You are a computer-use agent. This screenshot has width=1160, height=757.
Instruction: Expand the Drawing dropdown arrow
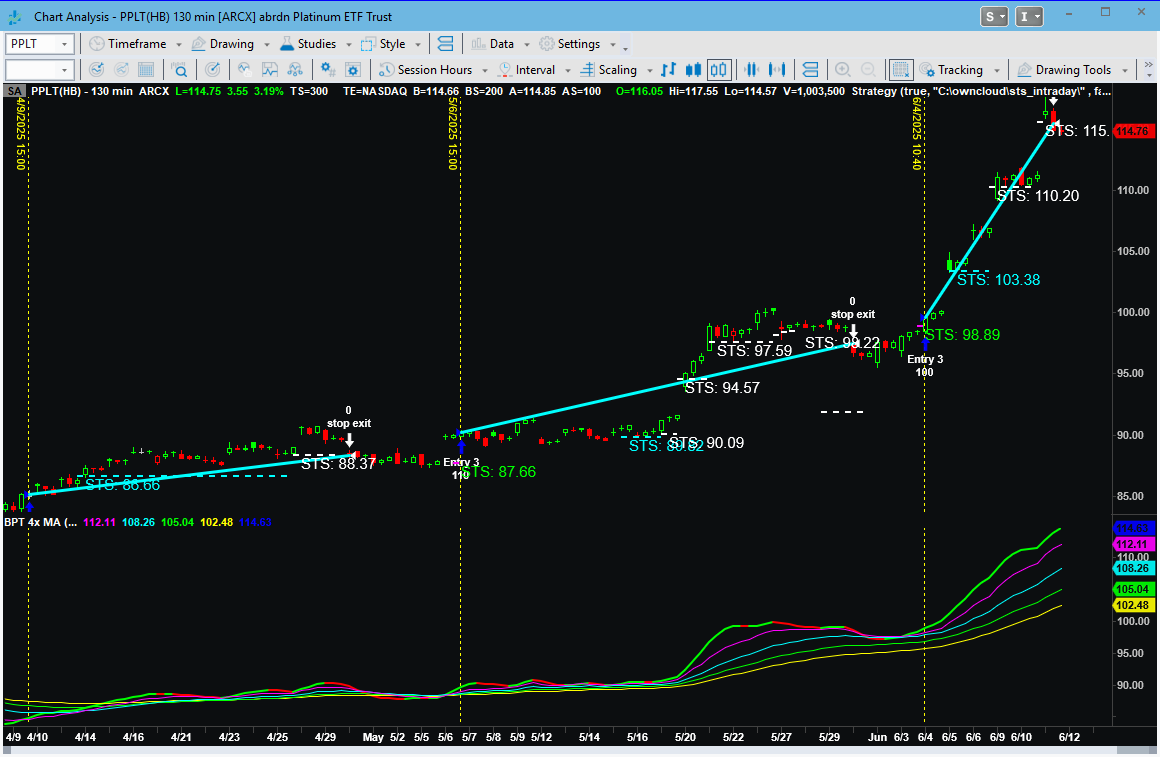[x=266, y=44]
